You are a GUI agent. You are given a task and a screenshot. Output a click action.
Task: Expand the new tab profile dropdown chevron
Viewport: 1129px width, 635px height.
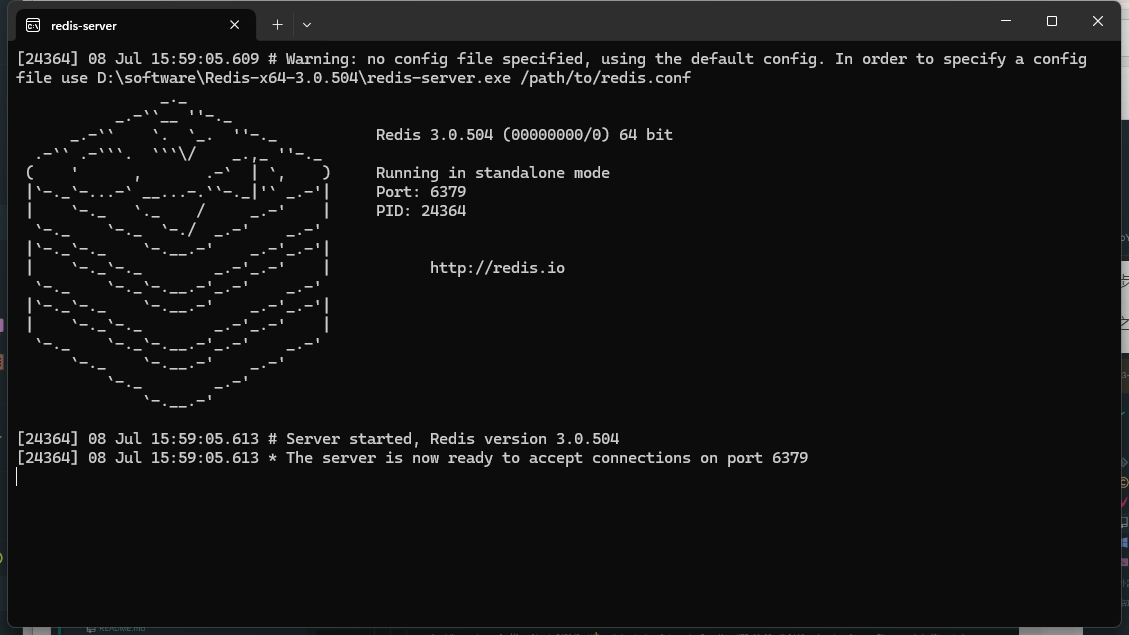point(307,24)
